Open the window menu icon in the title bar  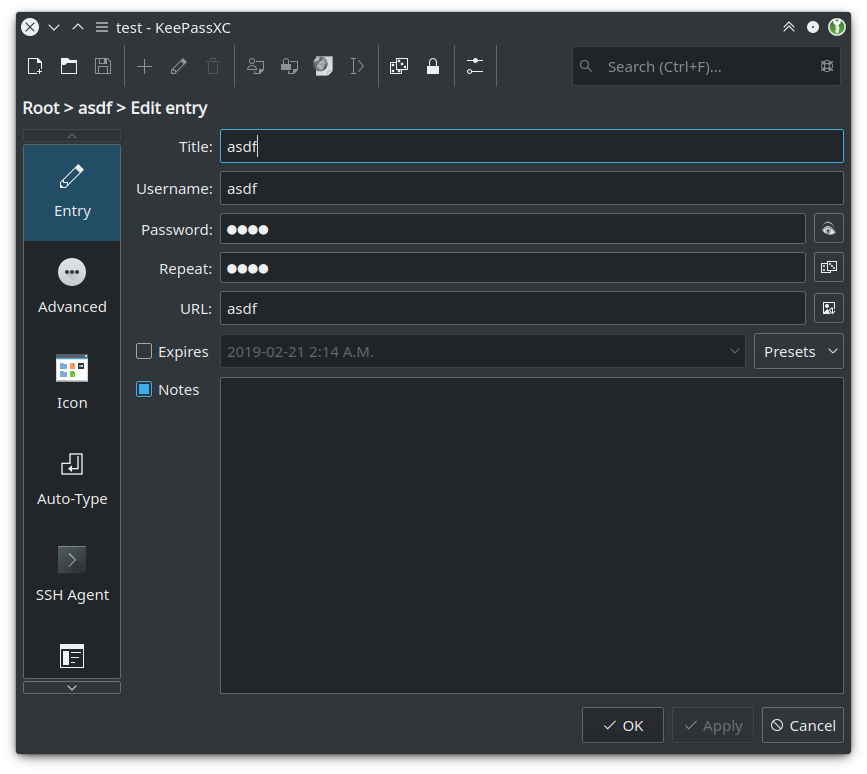click(101, 27)
